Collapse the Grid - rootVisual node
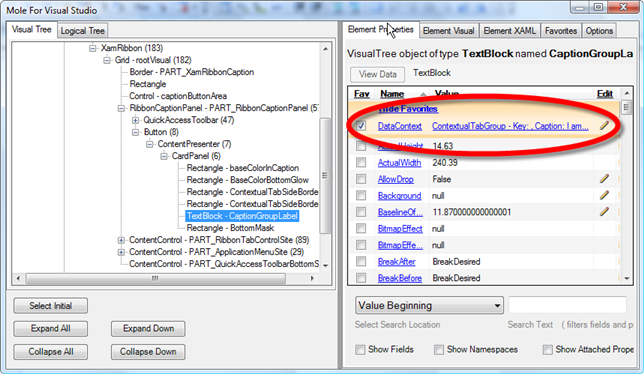This screenshot has height=374, width=644. (107, 60)
